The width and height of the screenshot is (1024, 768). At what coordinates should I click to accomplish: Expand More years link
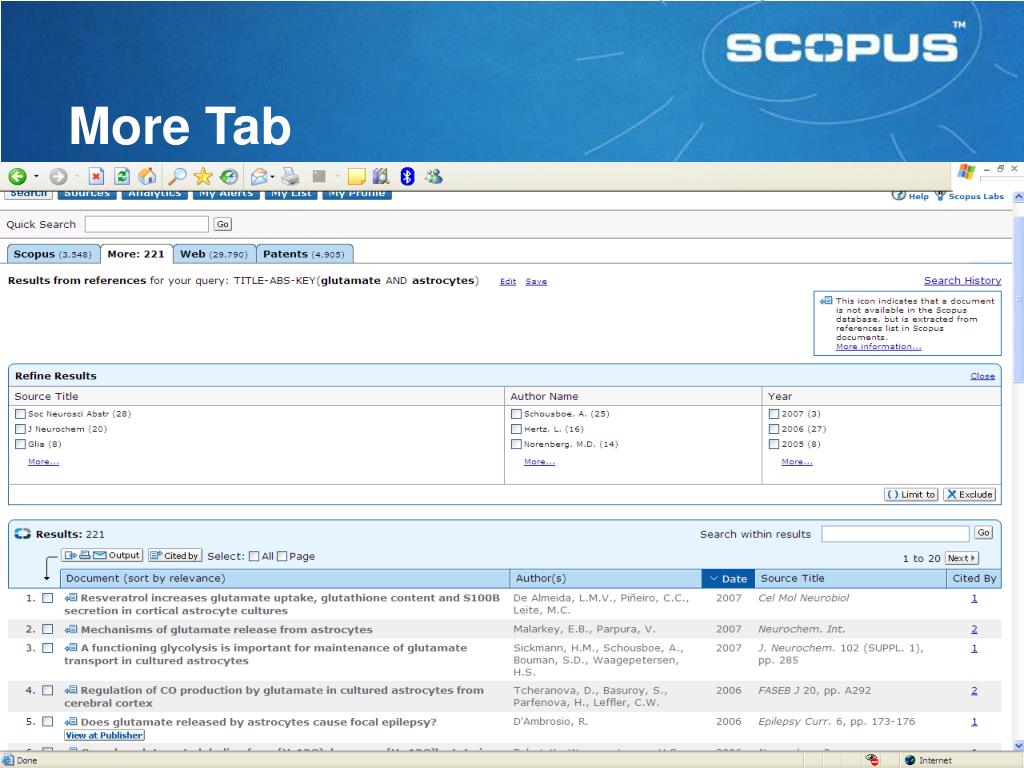click(797, 462)
